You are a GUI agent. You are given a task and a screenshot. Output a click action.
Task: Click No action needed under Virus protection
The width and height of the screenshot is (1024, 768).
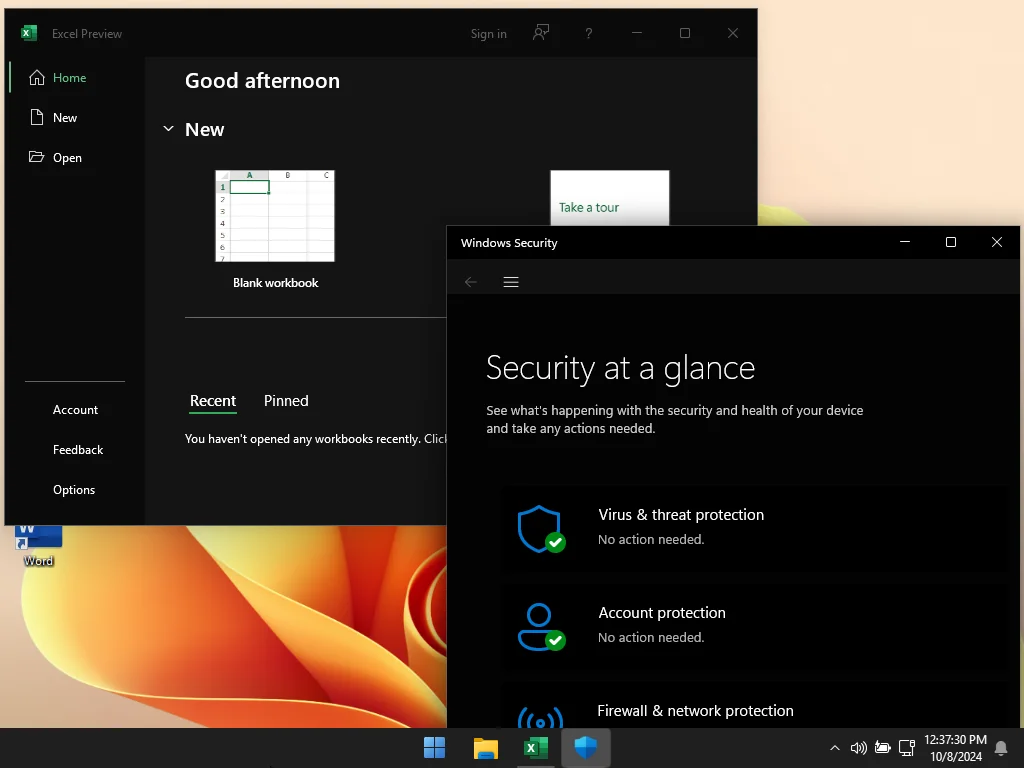[651, 539]
